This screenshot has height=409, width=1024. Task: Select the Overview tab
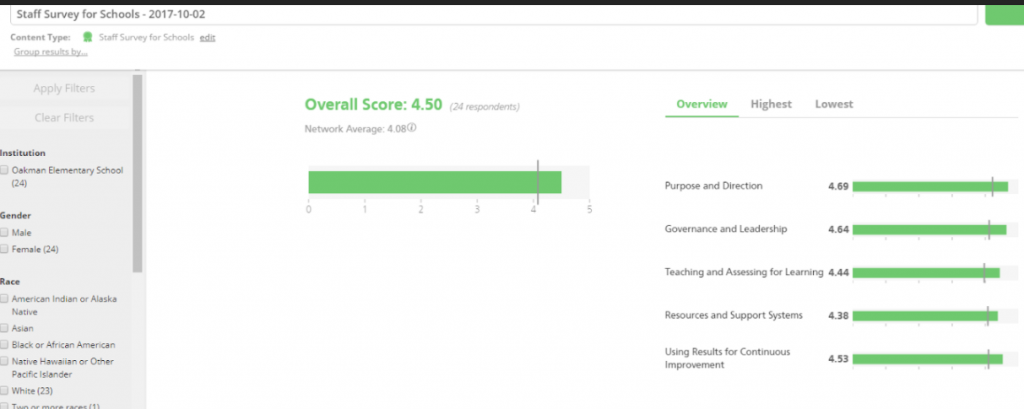click(x=701, y=104)
